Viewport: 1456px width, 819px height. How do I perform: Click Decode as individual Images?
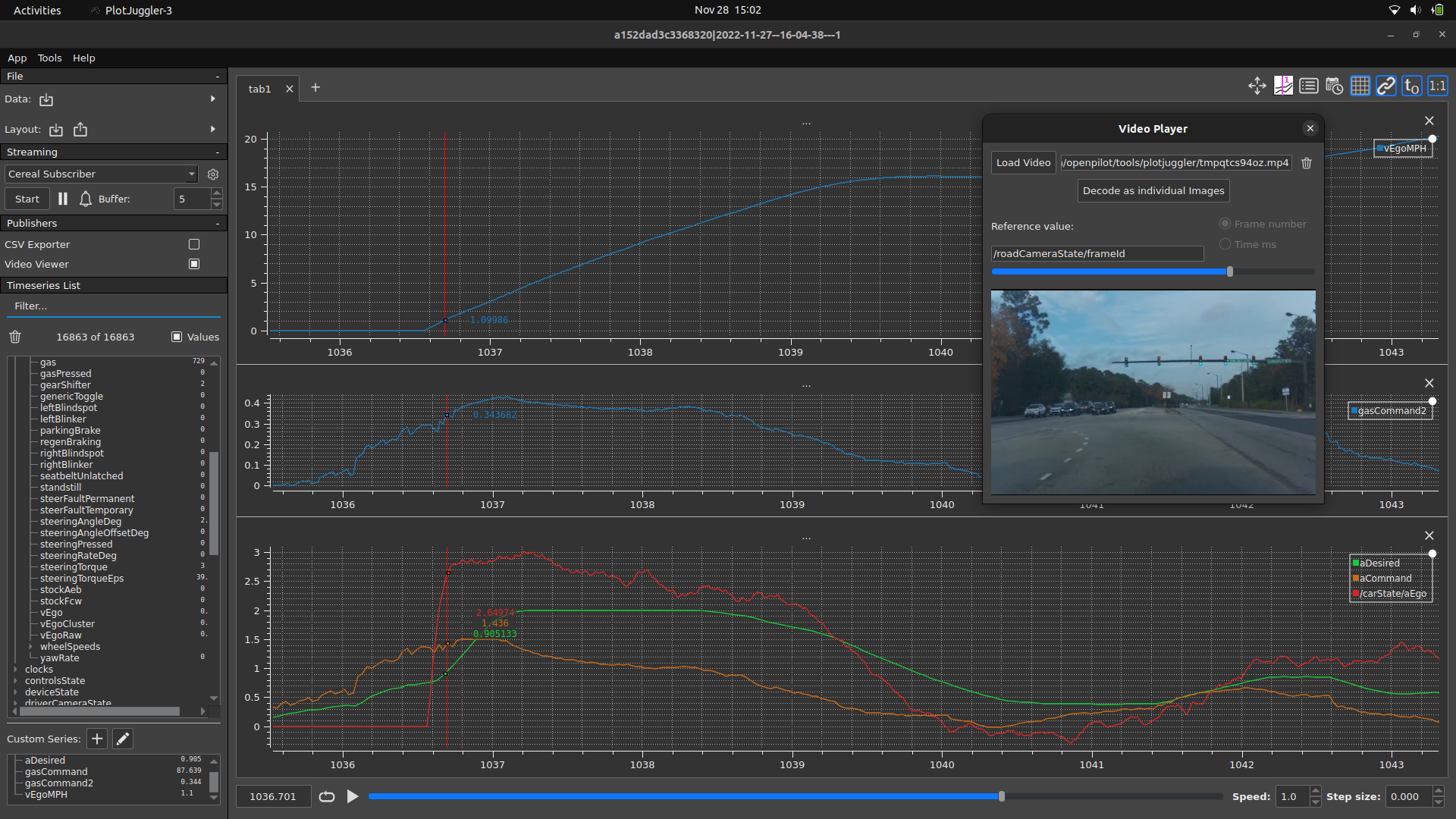coord(1153,190)
